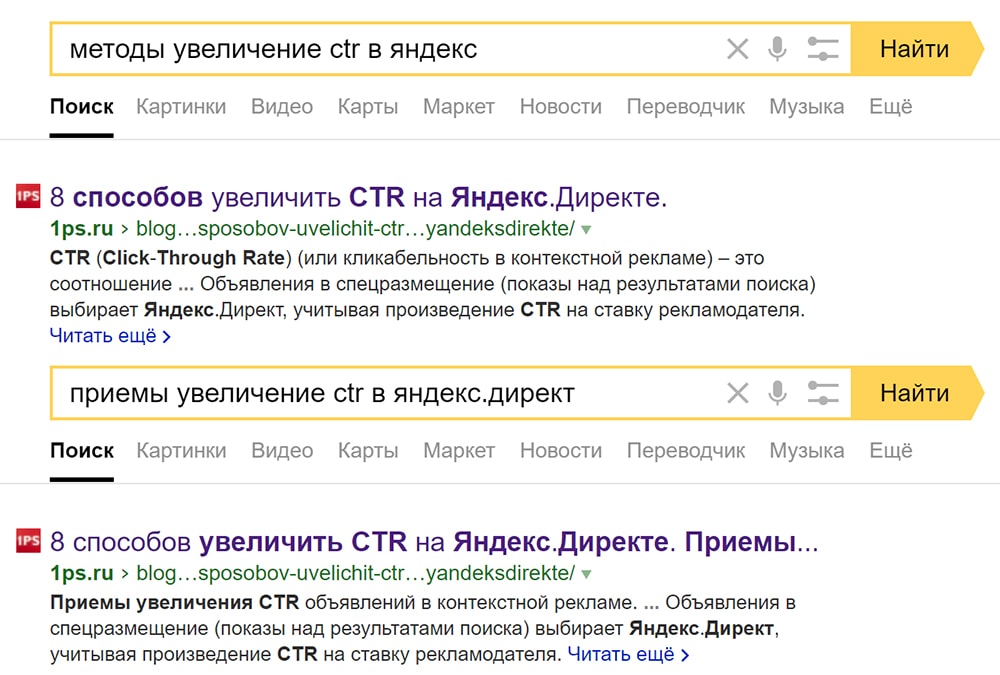Select Новости in the second navigation row

point(561,450)
